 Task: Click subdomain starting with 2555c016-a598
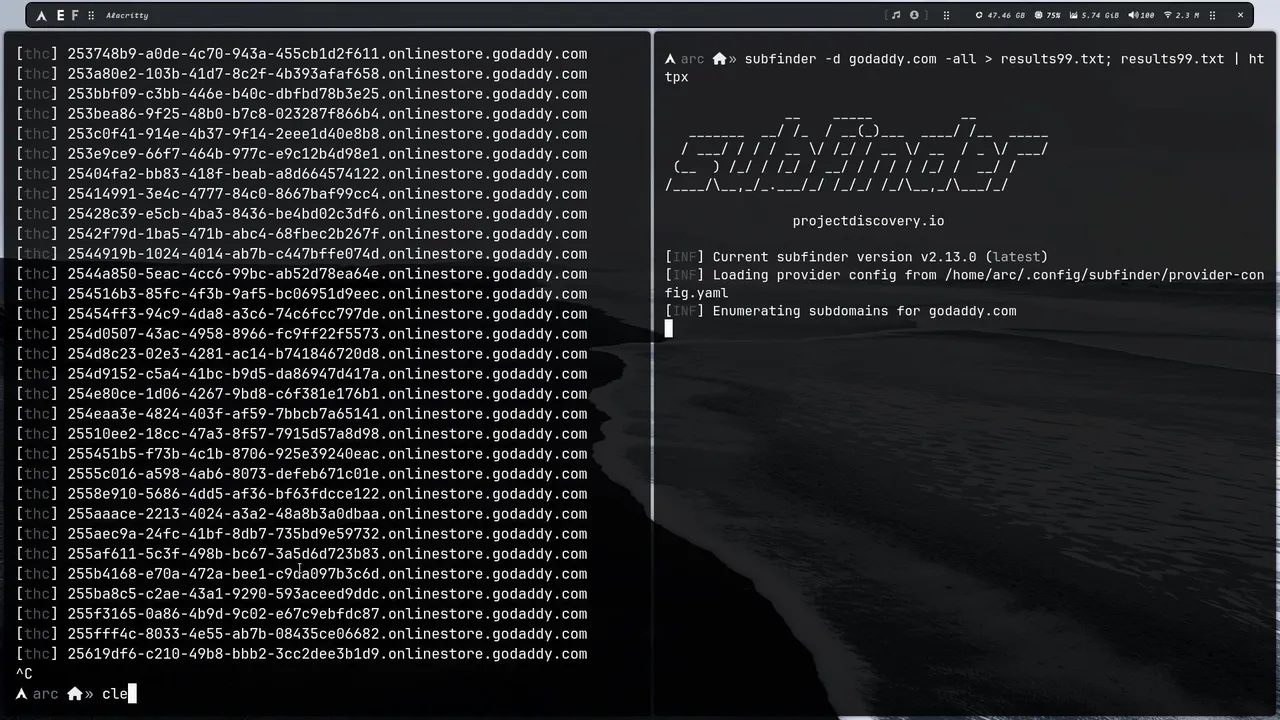click(x=327, y=474)
